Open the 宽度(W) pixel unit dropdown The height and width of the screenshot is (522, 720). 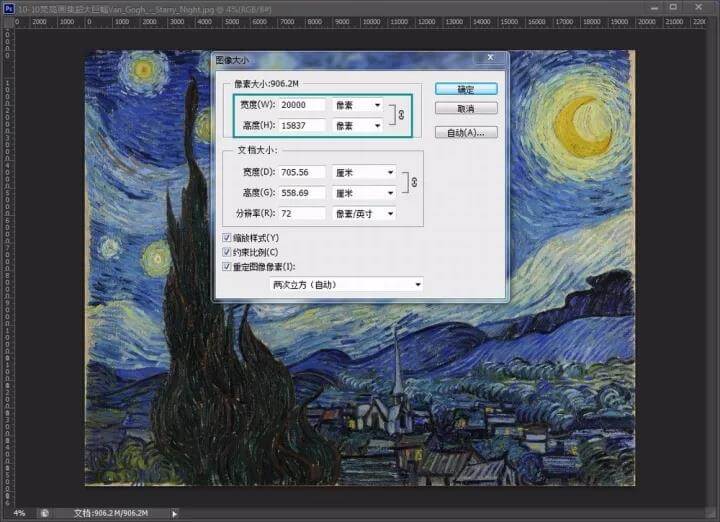358,105
